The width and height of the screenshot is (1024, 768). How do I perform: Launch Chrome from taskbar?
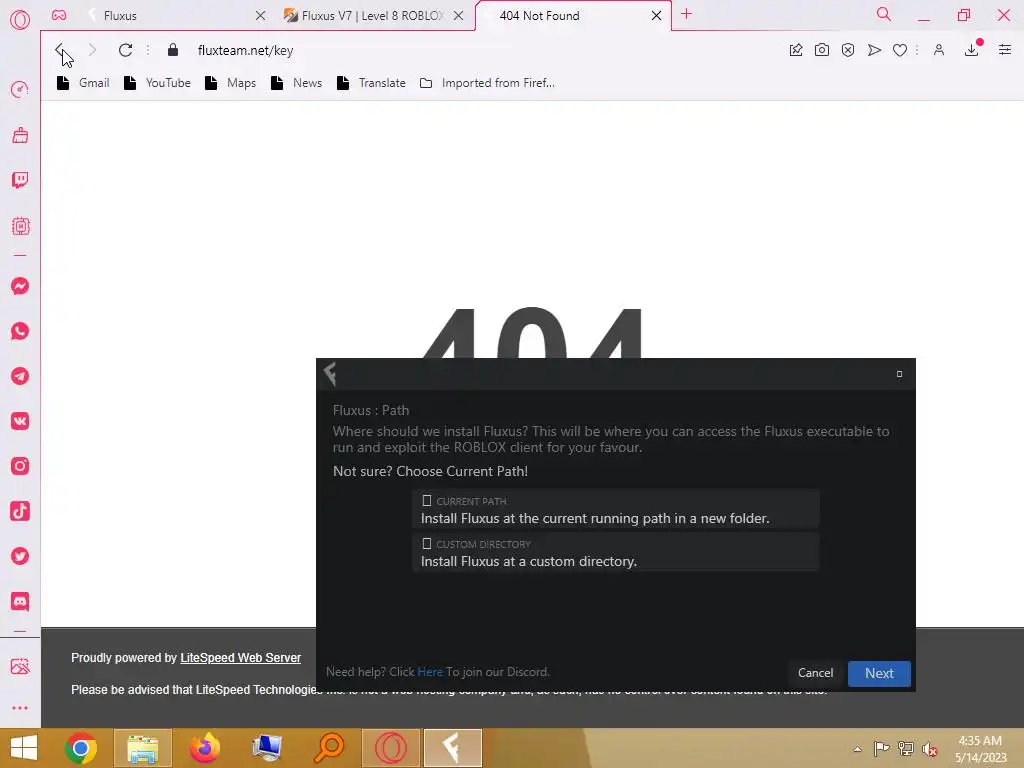click(x=81, y=748)
